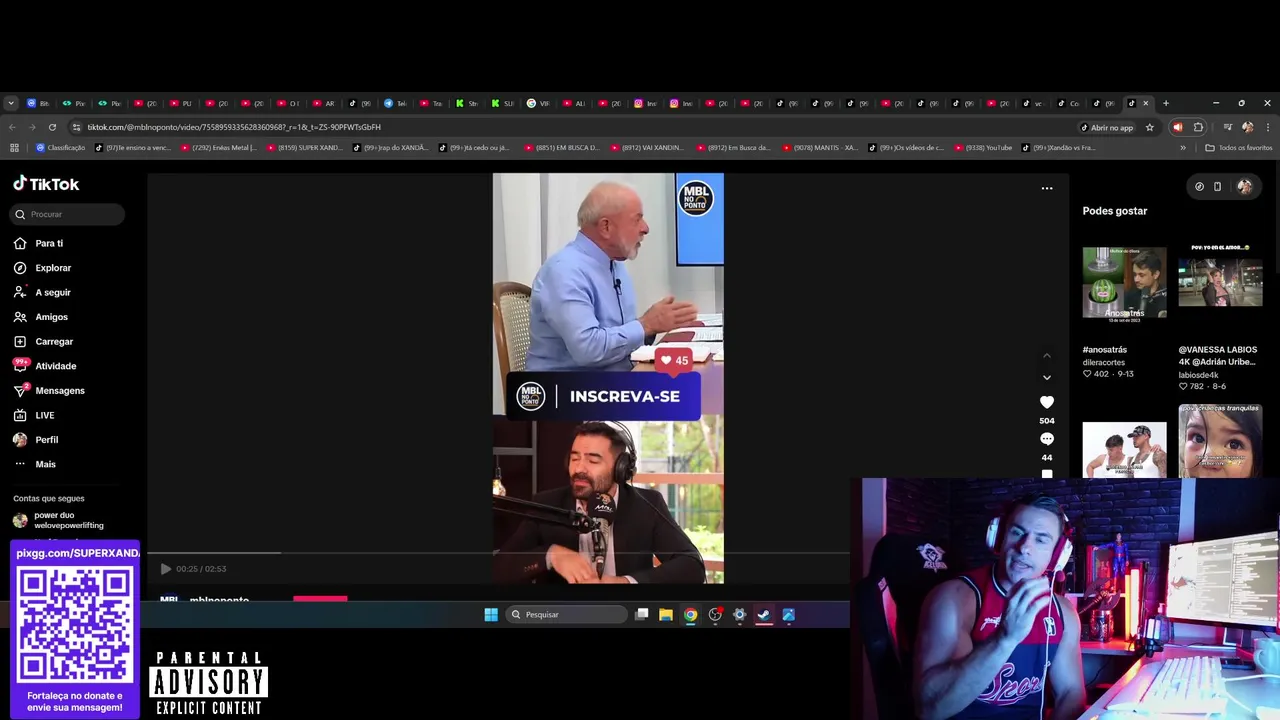Open a new tab with the plus button
The image size is (1280, 720).
click(1165, 103)
